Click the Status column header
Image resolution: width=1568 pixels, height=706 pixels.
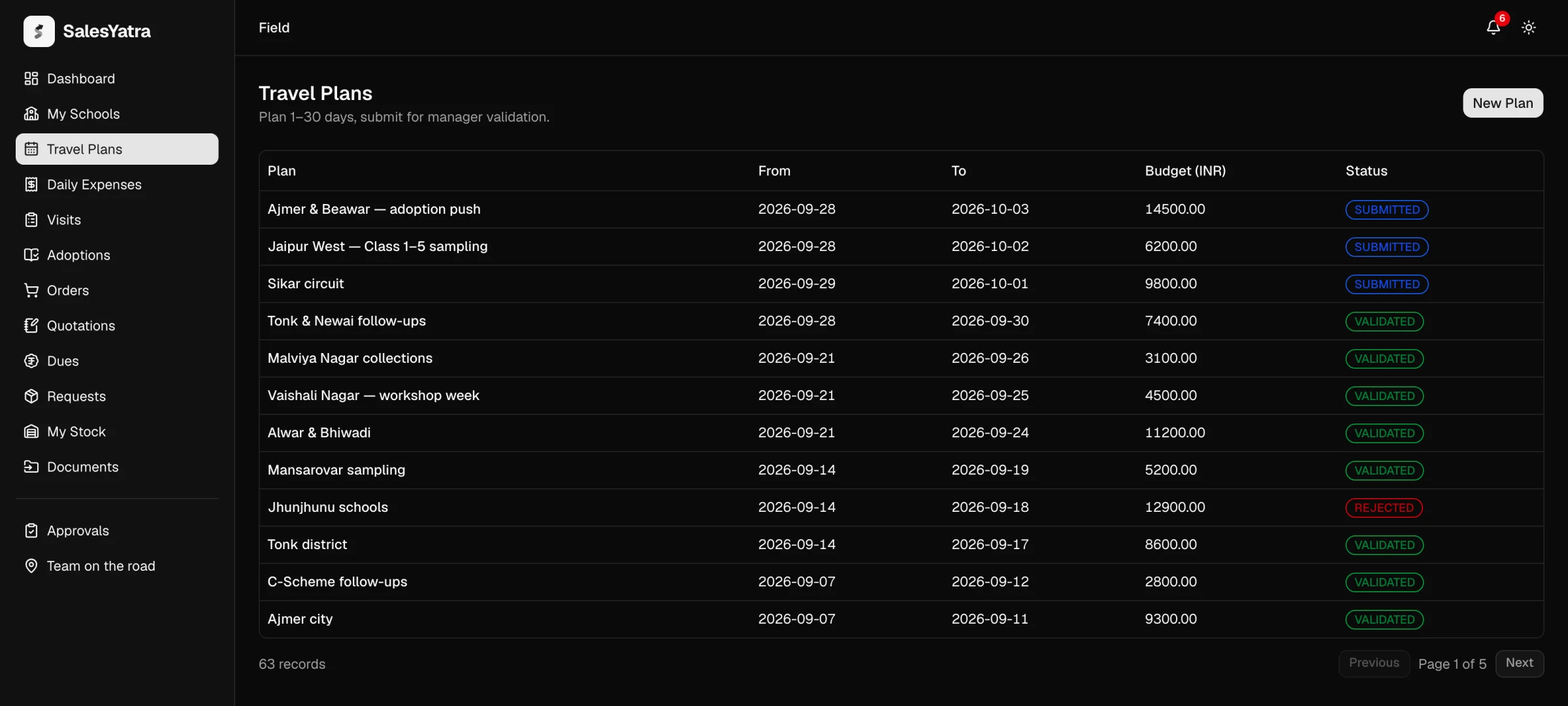pos(1366,171)
